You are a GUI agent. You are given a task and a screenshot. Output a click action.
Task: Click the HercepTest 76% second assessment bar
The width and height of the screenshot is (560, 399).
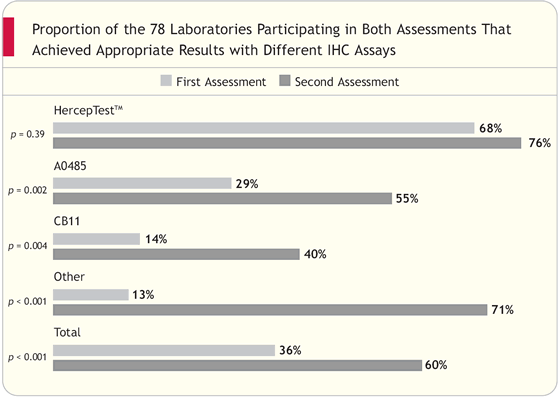pyautogui.click(x=287, y=143)
